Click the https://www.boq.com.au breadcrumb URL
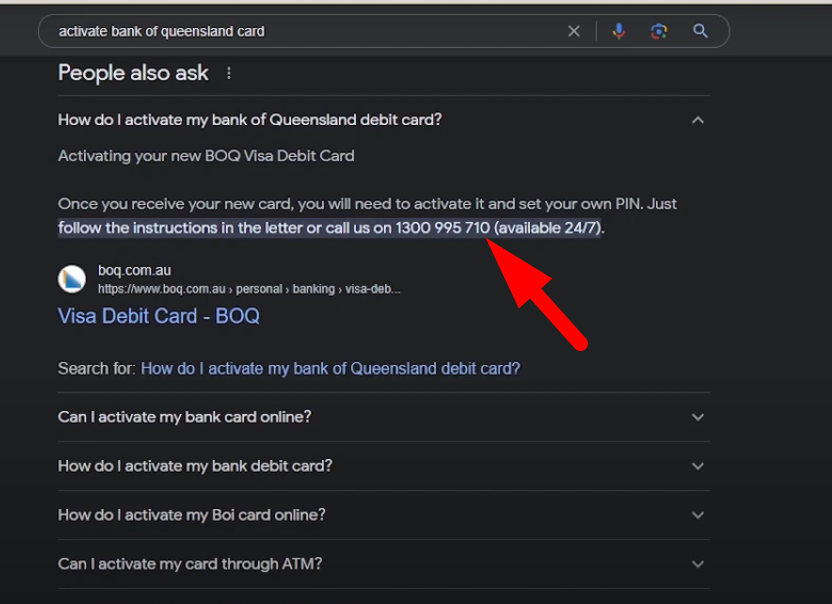 click(x=249, y=289)
